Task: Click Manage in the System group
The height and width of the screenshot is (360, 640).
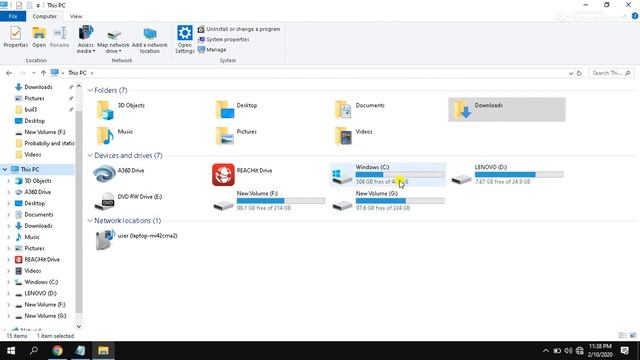Action: point(212,50)
